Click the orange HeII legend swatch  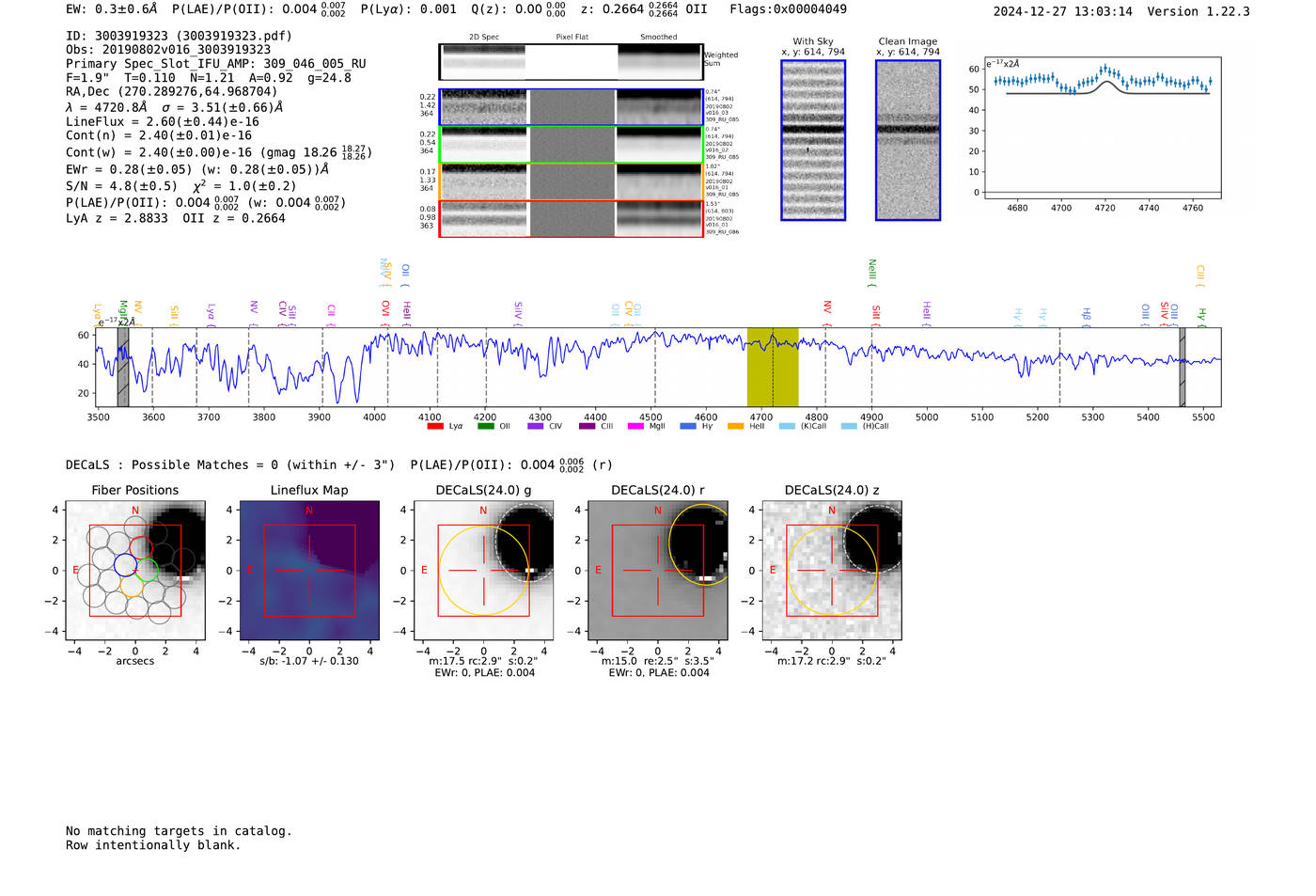click(x=735, y=426)
